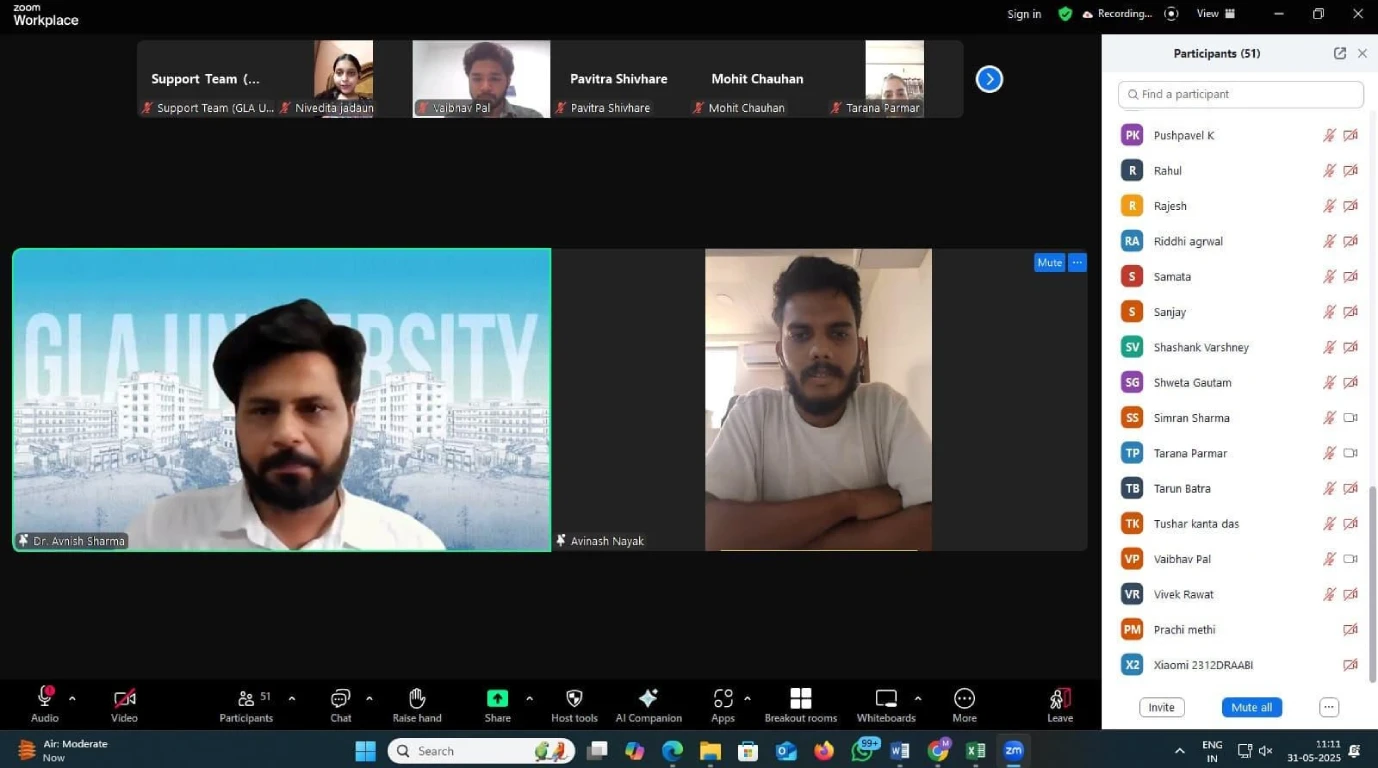The image size is (1378, 768).
Task: Turn on camera with Video button
Action: pos(124,699)
